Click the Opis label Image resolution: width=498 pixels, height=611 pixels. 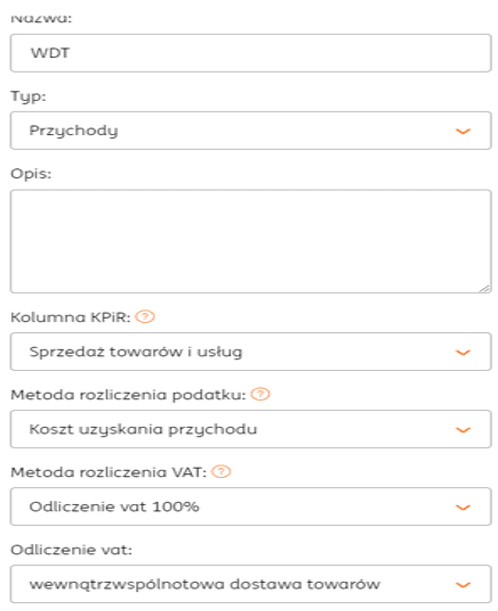[x=31, y=174]
